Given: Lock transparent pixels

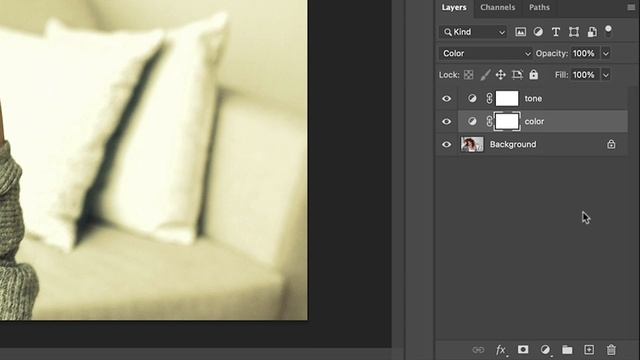Looking at the screenshot, I should point(469,75).
